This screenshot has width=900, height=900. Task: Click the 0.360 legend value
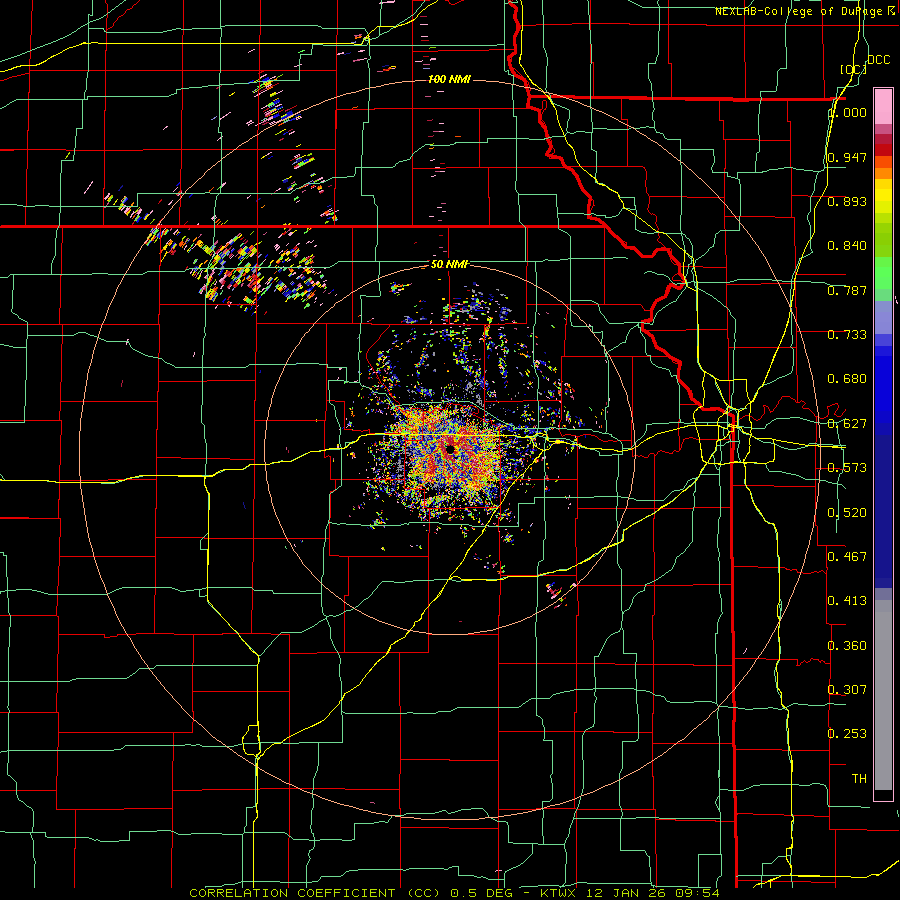[847, 646]
